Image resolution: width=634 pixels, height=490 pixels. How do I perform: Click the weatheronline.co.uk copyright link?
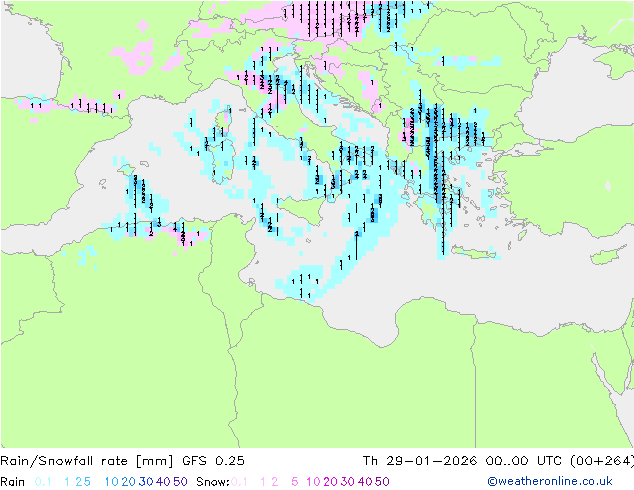click(550, 481)
